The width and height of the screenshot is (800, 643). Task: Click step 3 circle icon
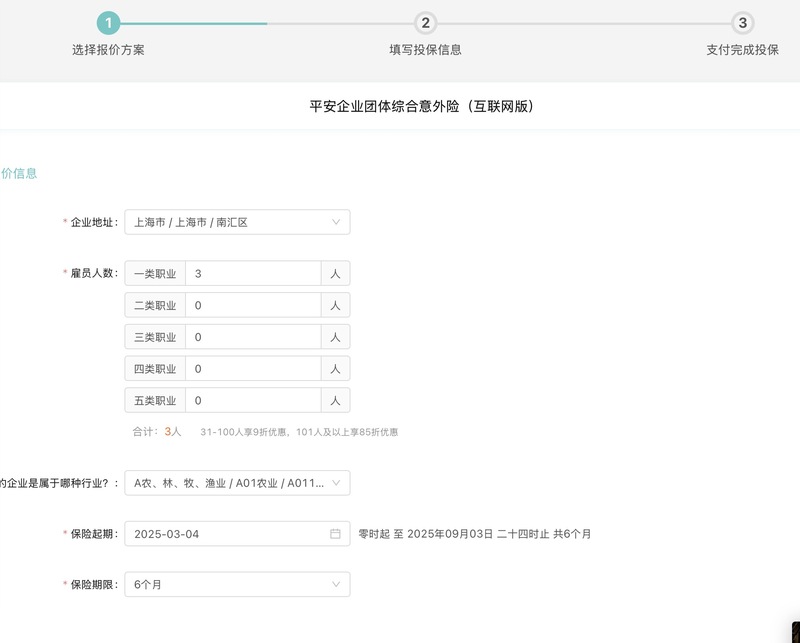[x=743, y=23]
